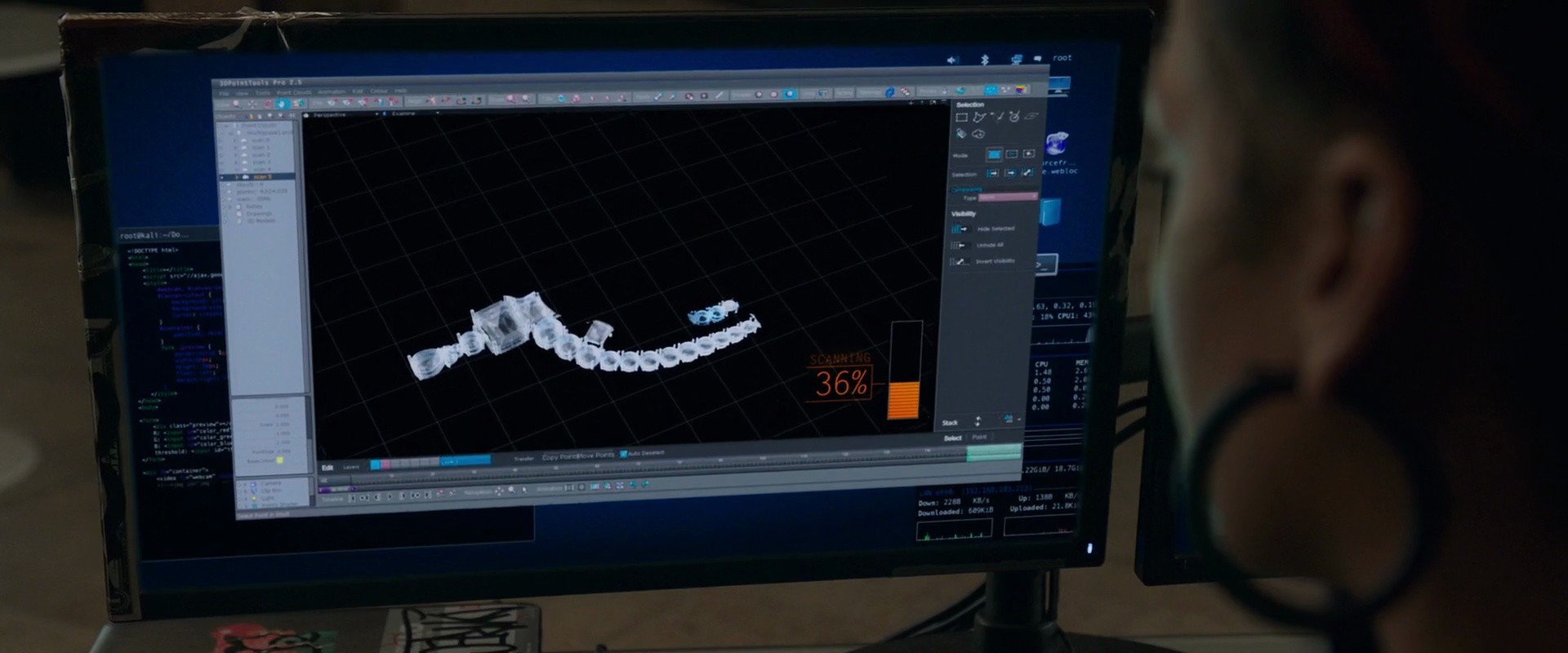1568x653 pixels.
Task: Open the terminal desktop icon
Action: click(1046, 264)
